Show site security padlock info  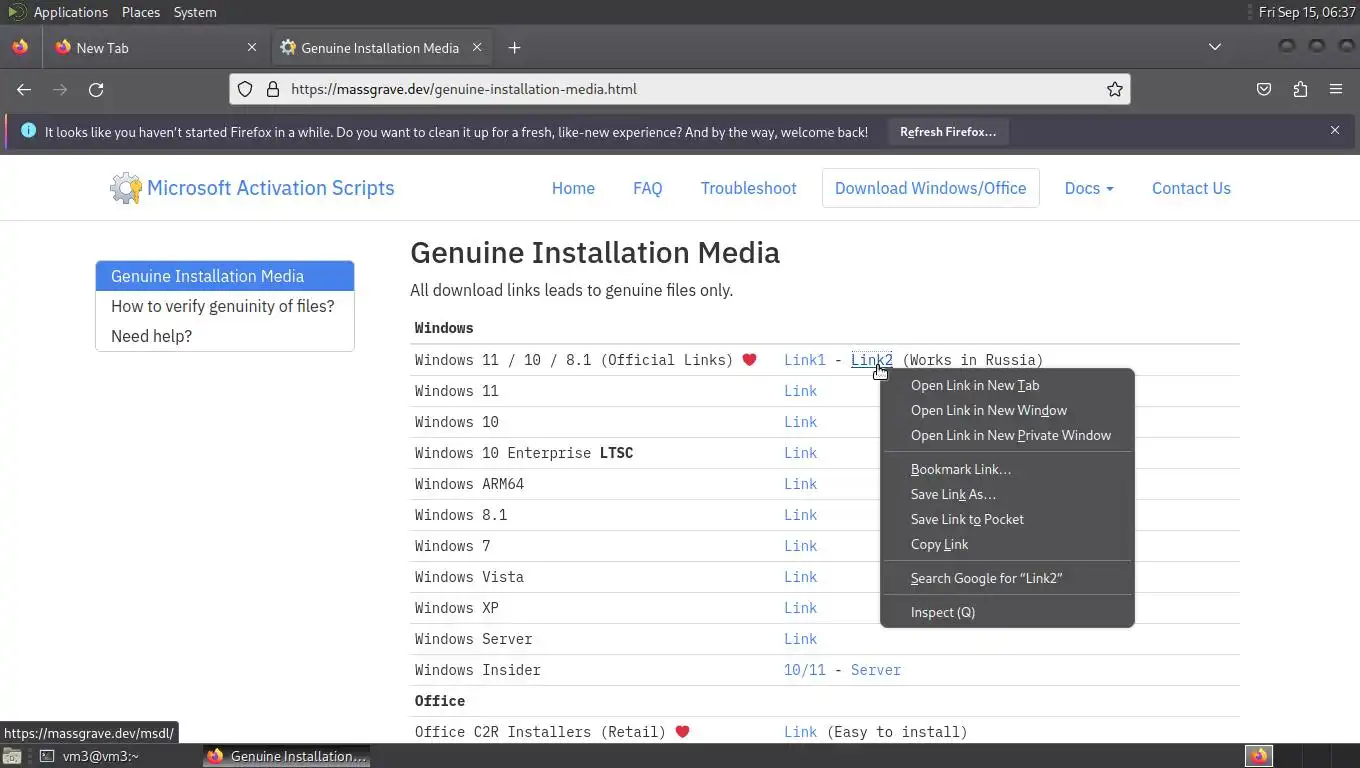[272, 89]
